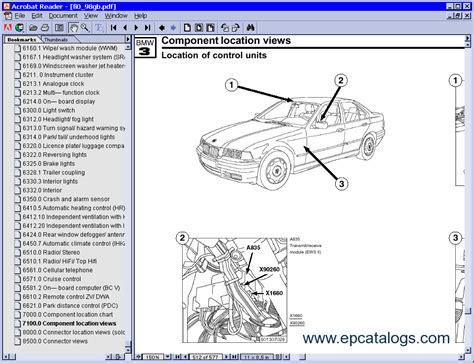Click the Find binoculars icon
The image size is (474, 363).
tap(250, 28)
